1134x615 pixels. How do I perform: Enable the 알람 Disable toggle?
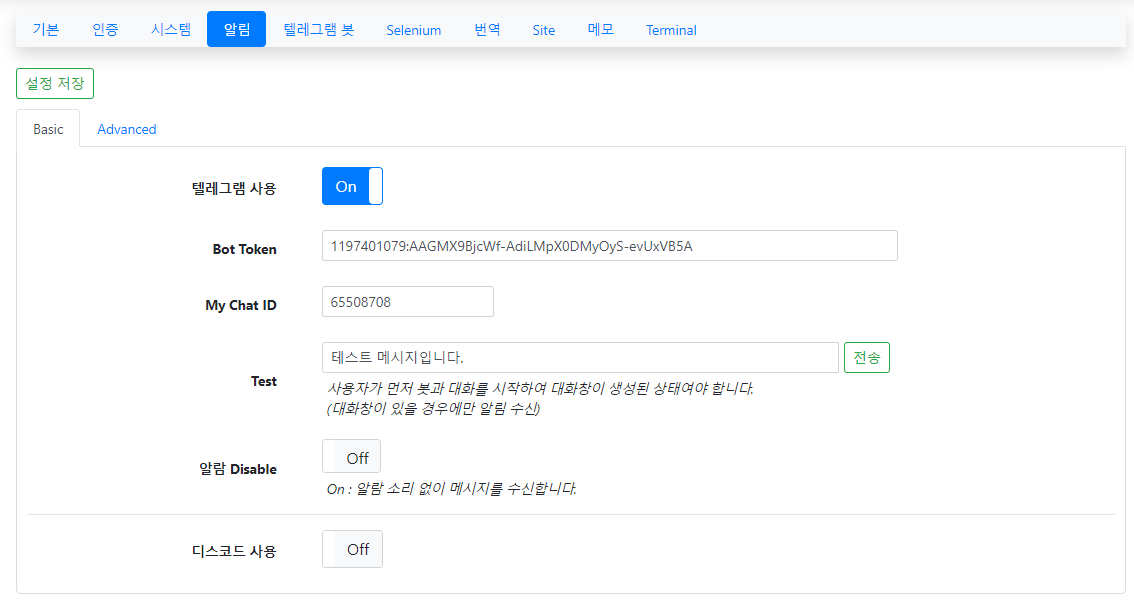[x=351, y=457]
